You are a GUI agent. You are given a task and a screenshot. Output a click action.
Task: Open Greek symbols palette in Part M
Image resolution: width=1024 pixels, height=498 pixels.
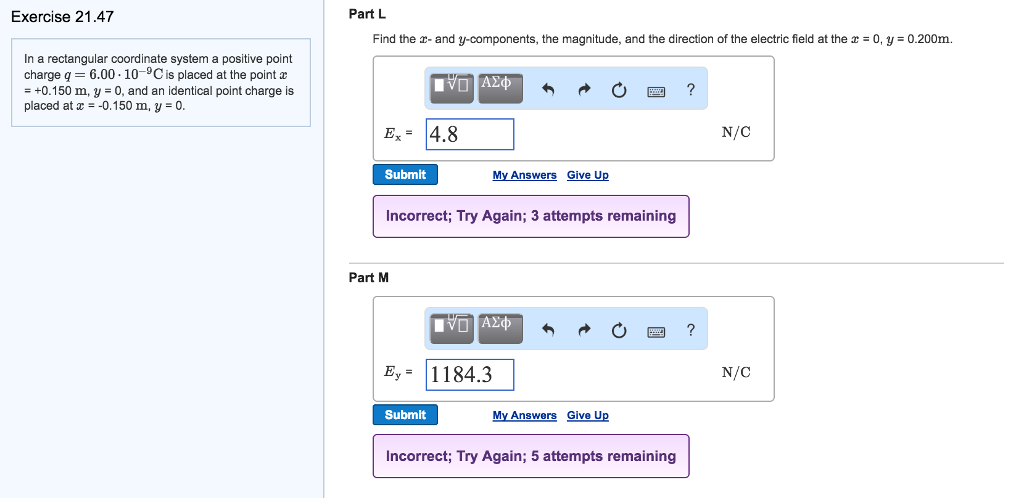pyautogui.click(x=500, y=328)
